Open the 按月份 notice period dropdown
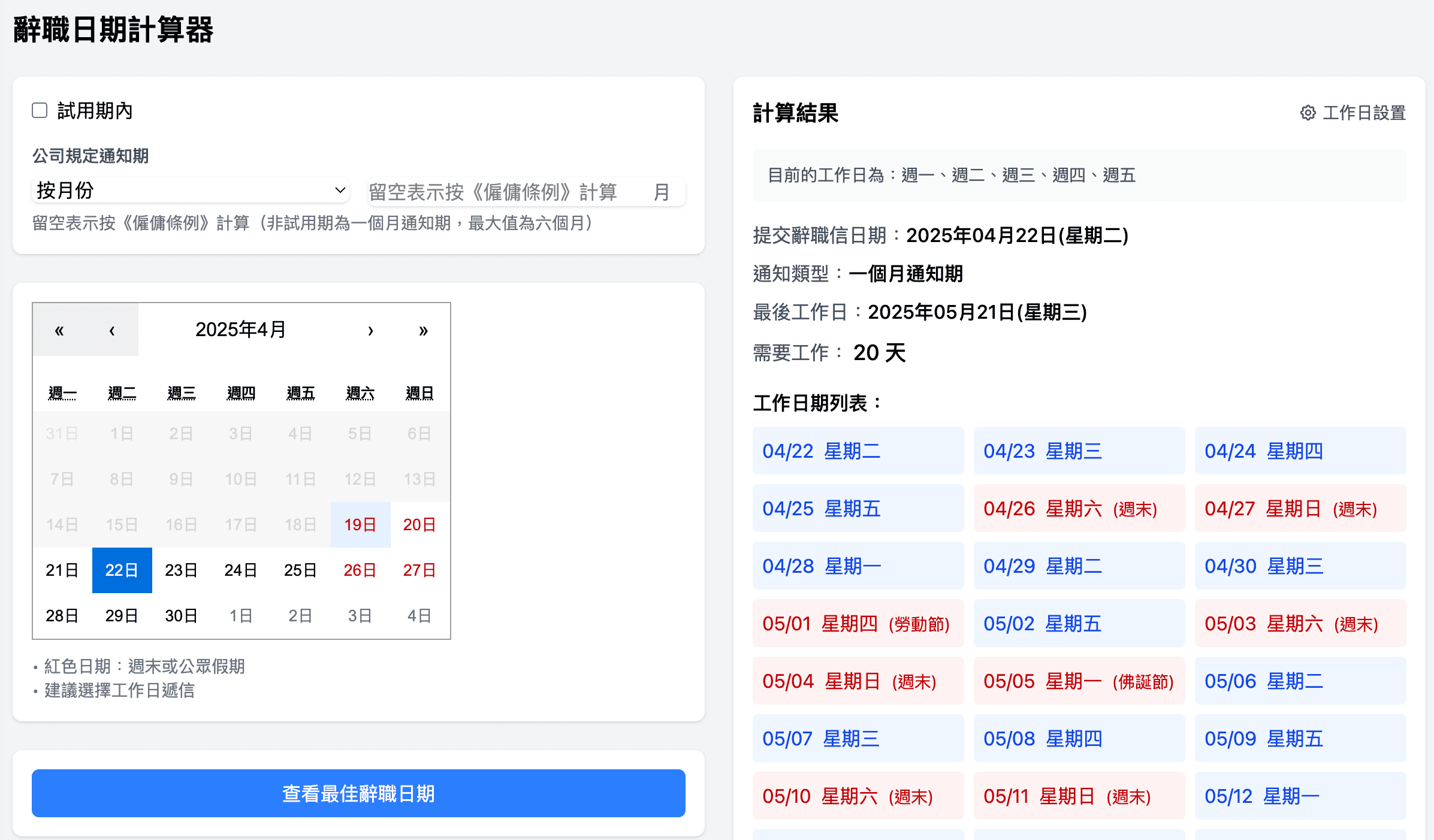Image resolution: width=1434 pixels, height=840 pixels. coord(191,191)
